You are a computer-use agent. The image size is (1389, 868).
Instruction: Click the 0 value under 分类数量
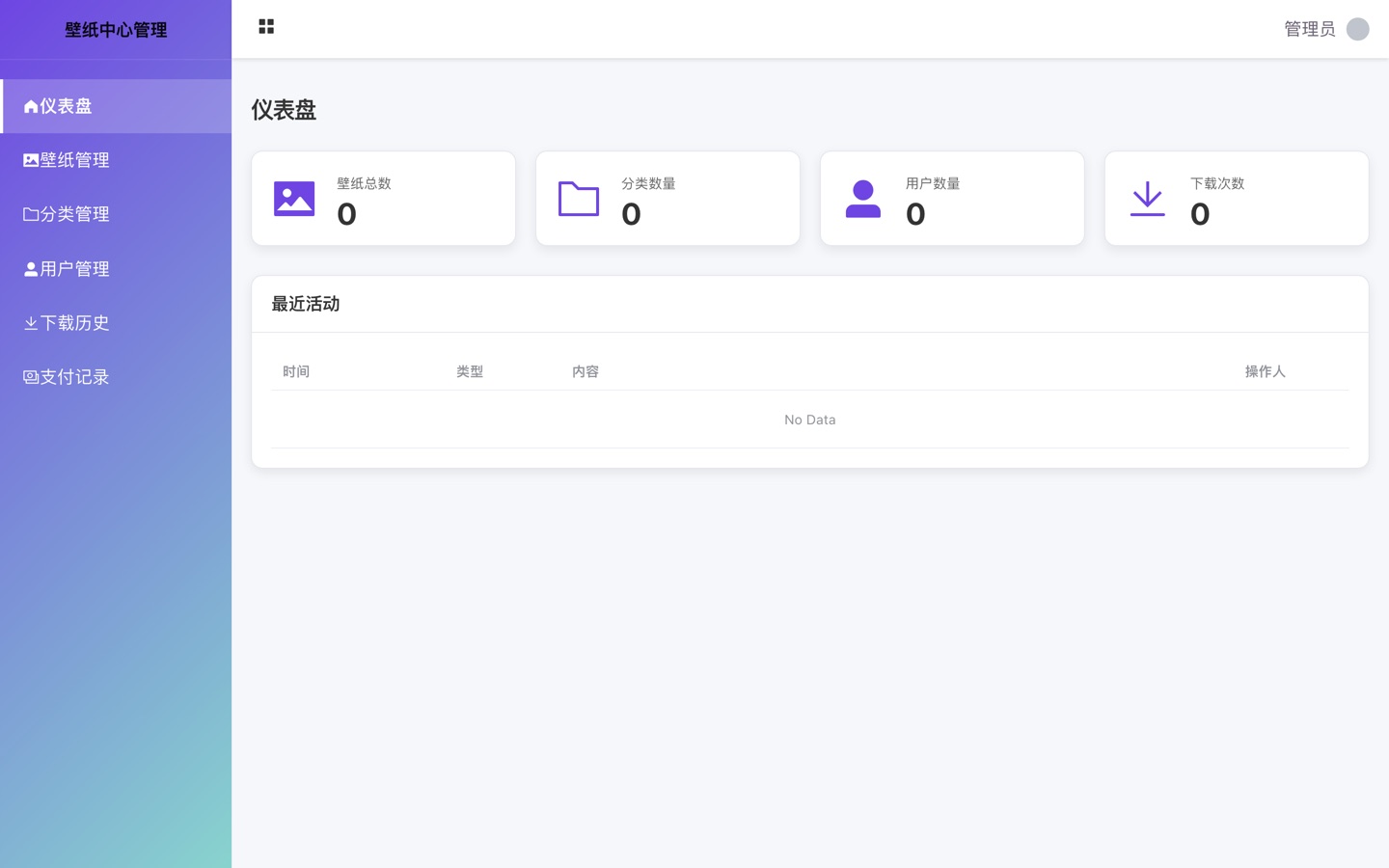(632, 214)
